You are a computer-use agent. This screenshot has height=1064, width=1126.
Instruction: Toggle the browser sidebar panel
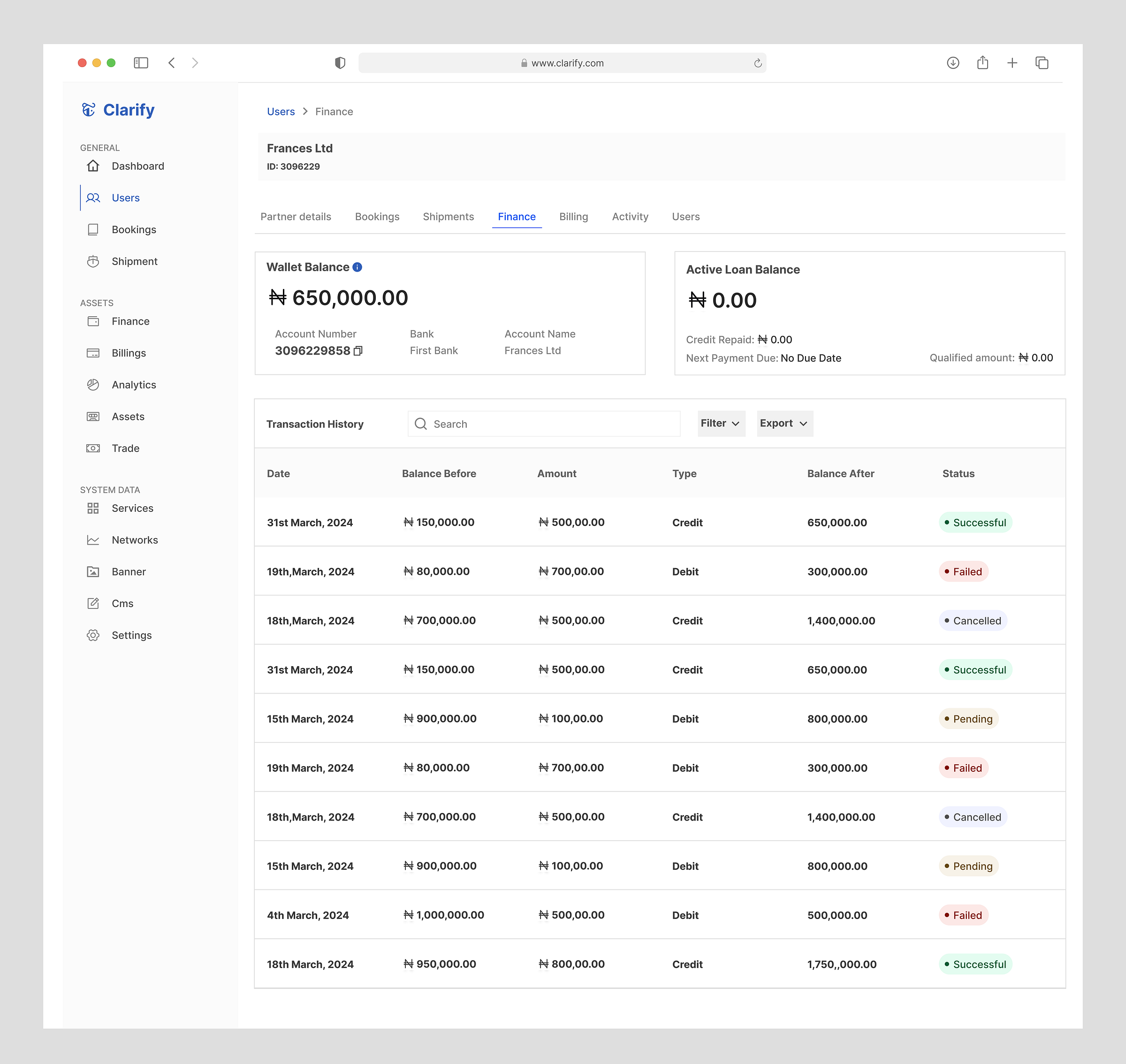[x=141, y=63]
